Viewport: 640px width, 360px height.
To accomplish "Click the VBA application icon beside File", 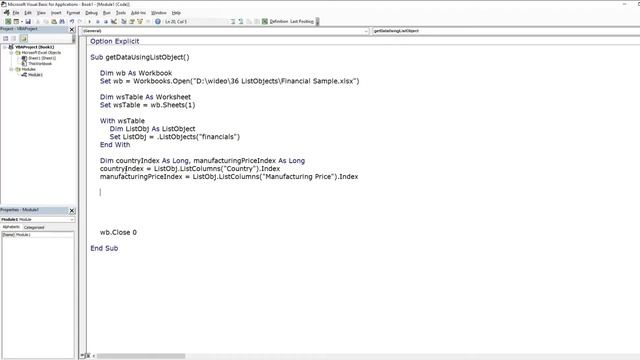I will (x=6, y=13).
